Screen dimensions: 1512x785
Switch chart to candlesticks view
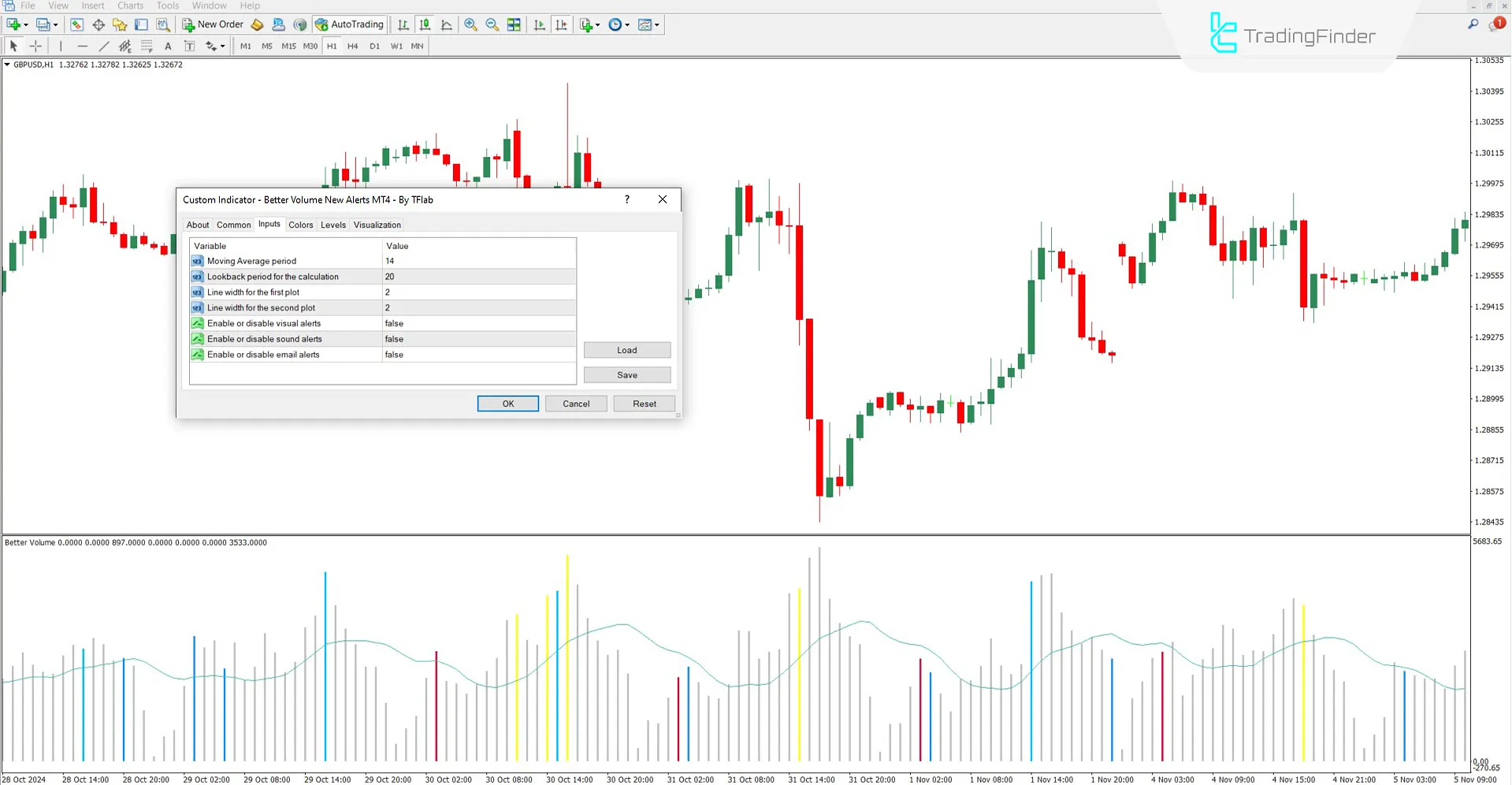point(425,24)
